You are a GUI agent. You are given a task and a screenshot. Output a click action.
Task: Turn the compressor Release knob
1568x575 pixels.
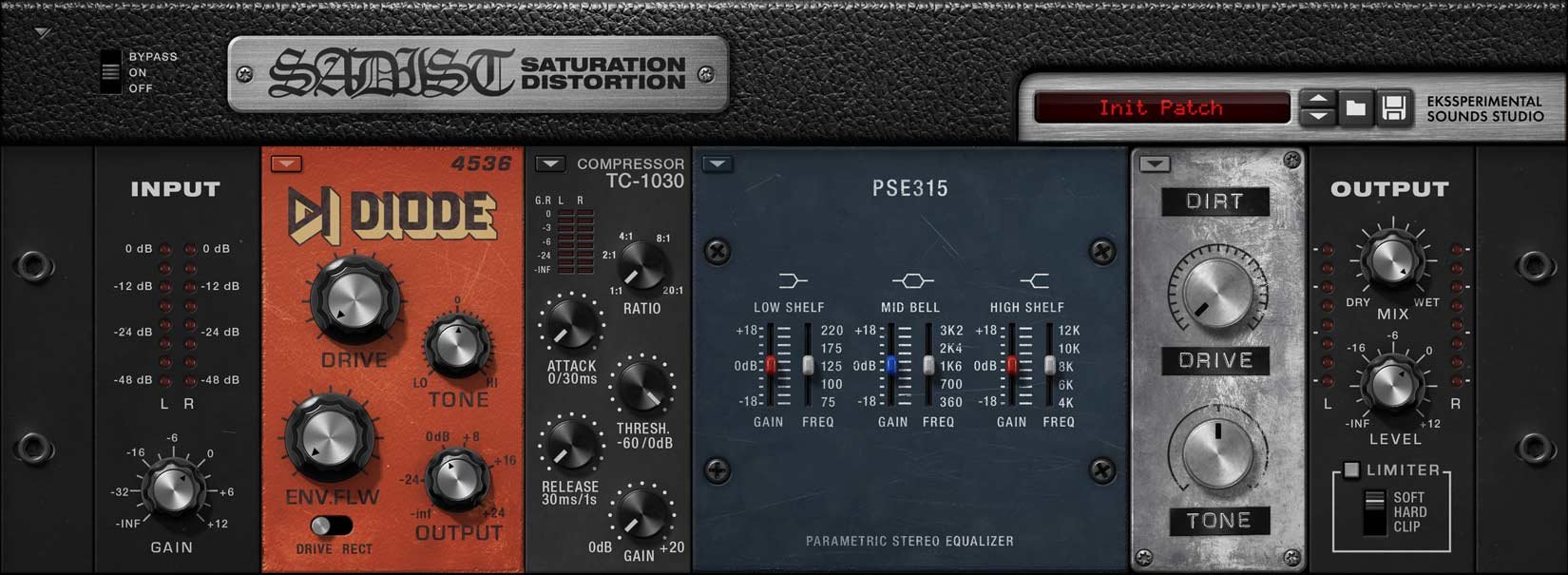(571, 445)
